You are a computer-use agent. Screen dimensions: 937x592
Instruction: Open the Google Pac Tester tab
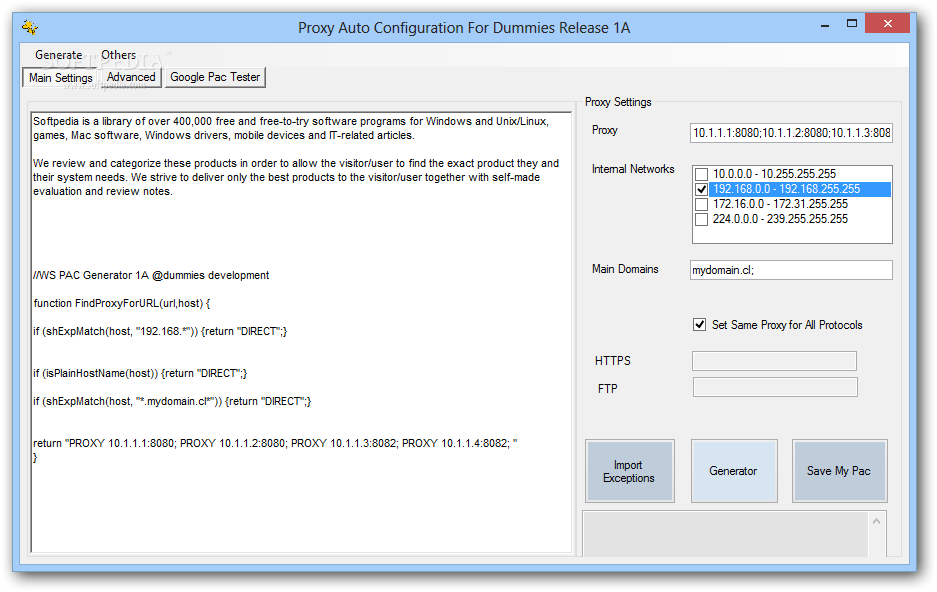pos(215,77)
